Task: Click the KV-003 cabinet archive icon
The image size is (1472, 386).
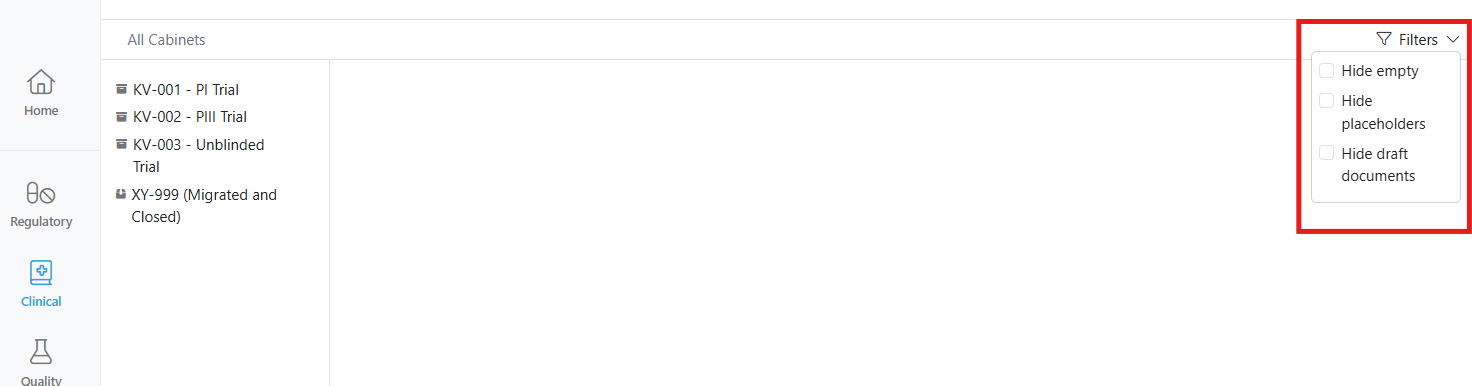Action: (121, 144)
